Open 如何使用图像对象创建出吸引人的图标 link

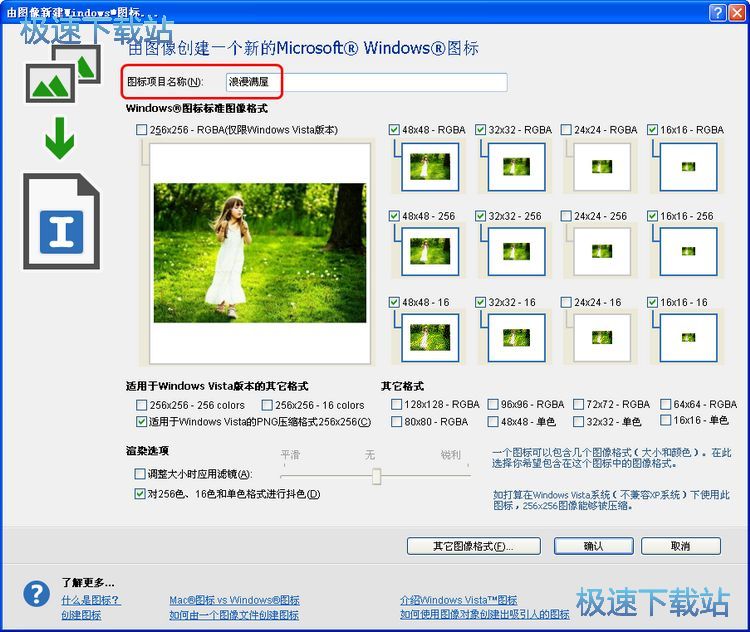coord(485,615)
